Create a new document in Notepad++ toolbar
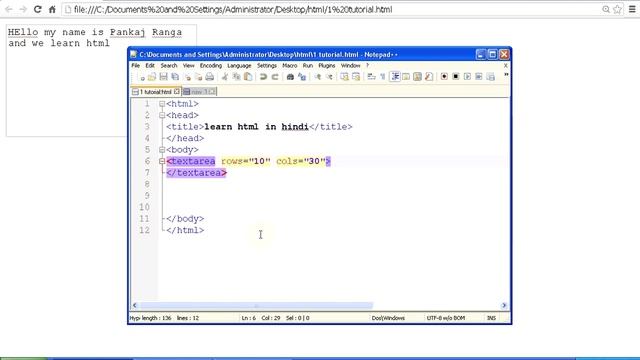Viewport: 640px width, 360px height. tap(142, 77)
